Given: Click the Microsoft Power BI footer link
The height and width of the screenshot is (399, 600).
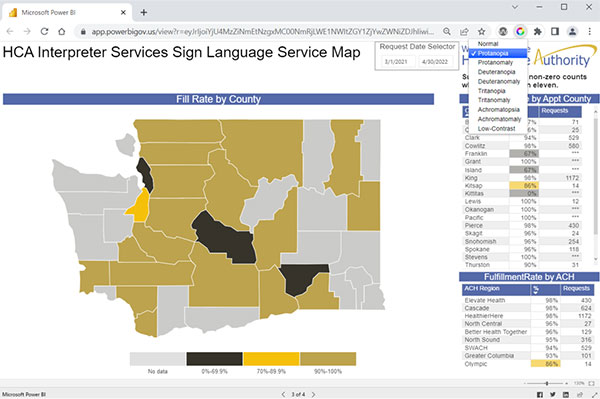Looking at the screenshot, I should click(x=24, y=394).
